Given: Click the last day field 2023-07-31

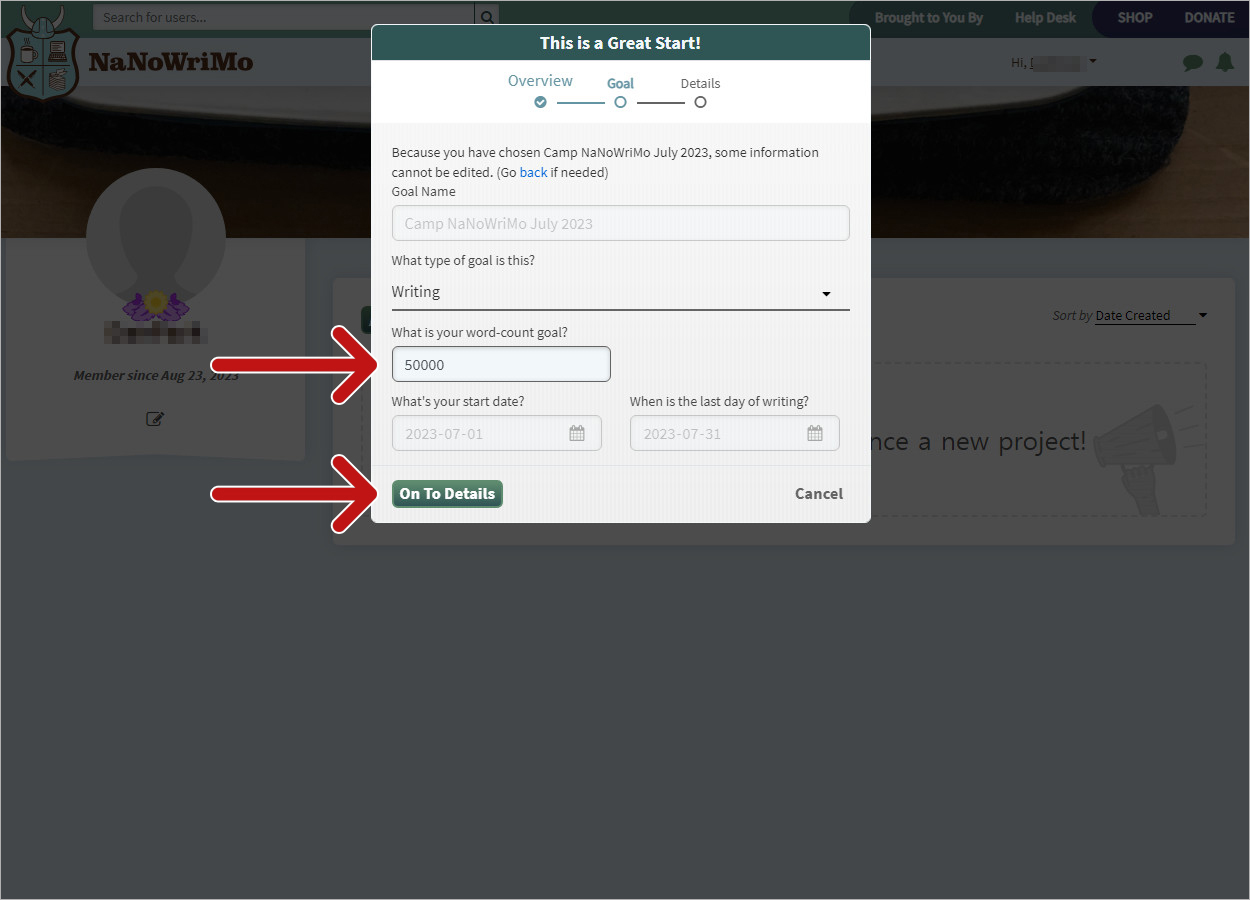Looking at the screenshot, I should pos(734,433).
